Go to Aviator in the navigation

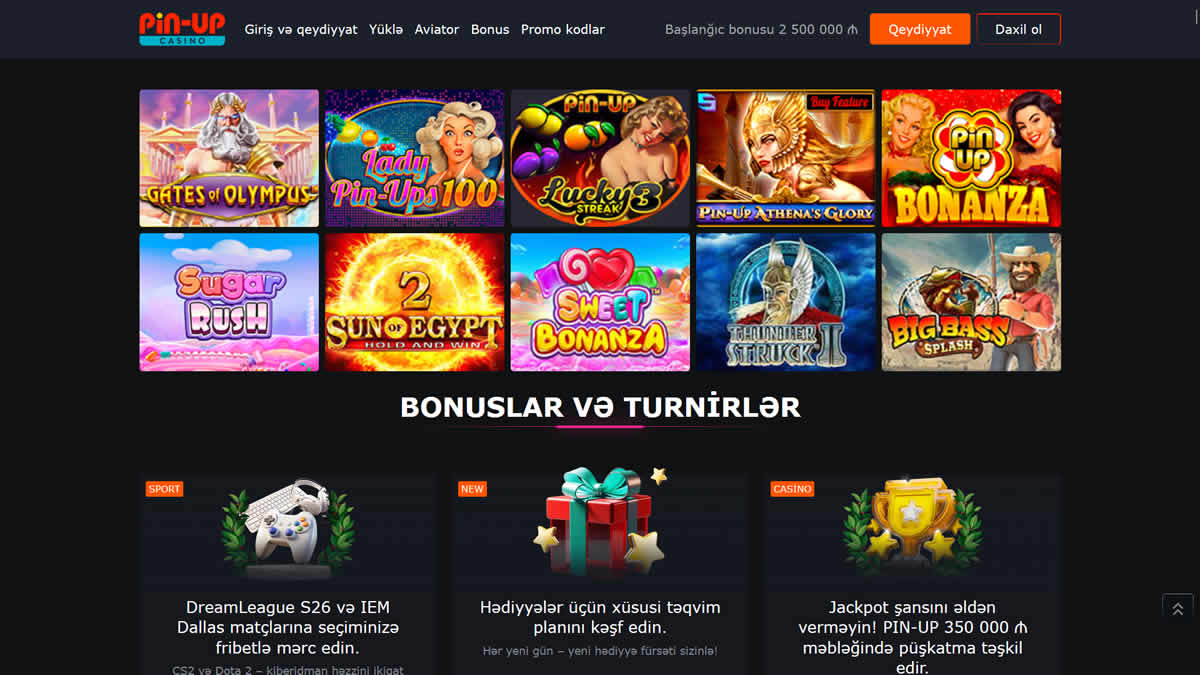point(437,30)
